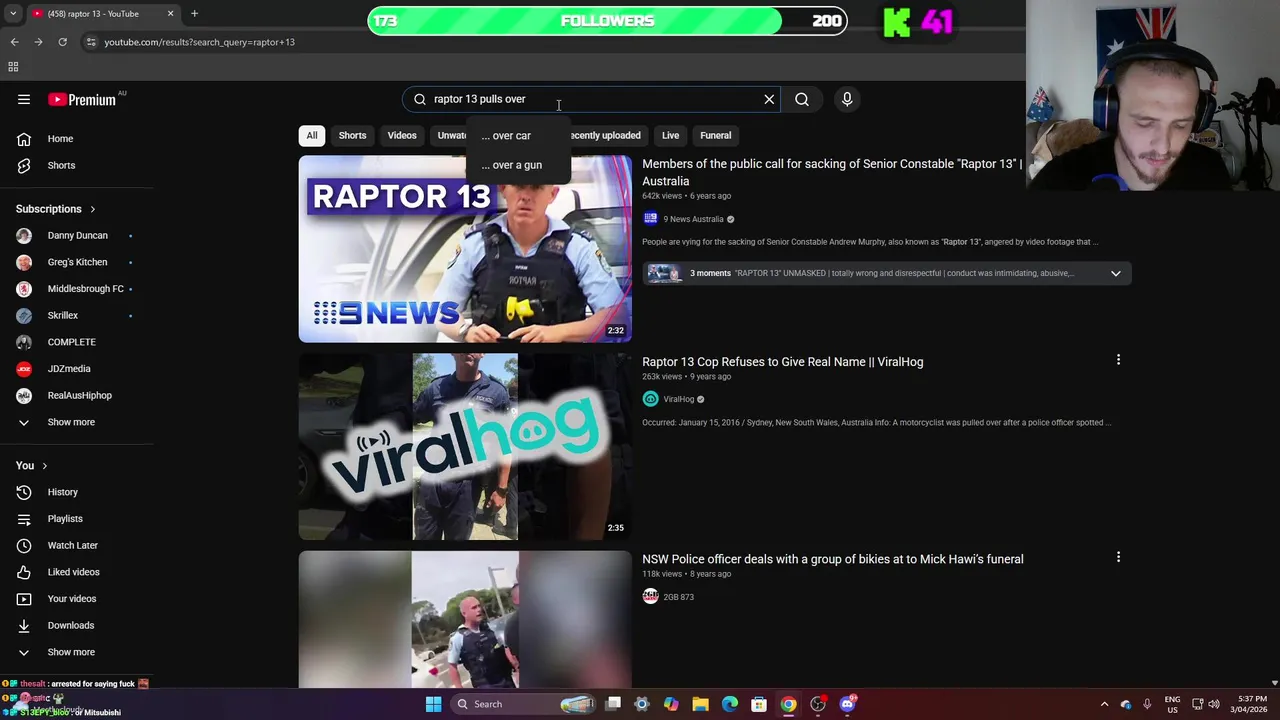Open the ViralHog Raptor 13 thumbnail

(465, 447)
